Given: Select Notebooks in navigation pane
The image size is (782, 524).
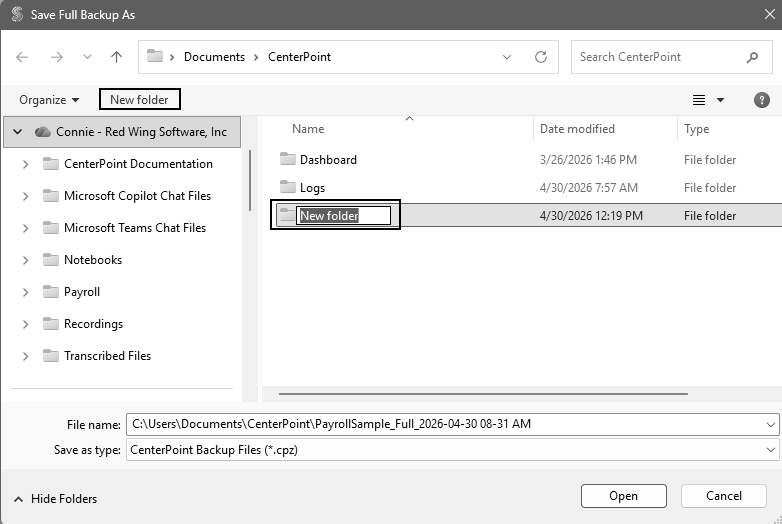Looking at the screenshot, I should (93, 260).
